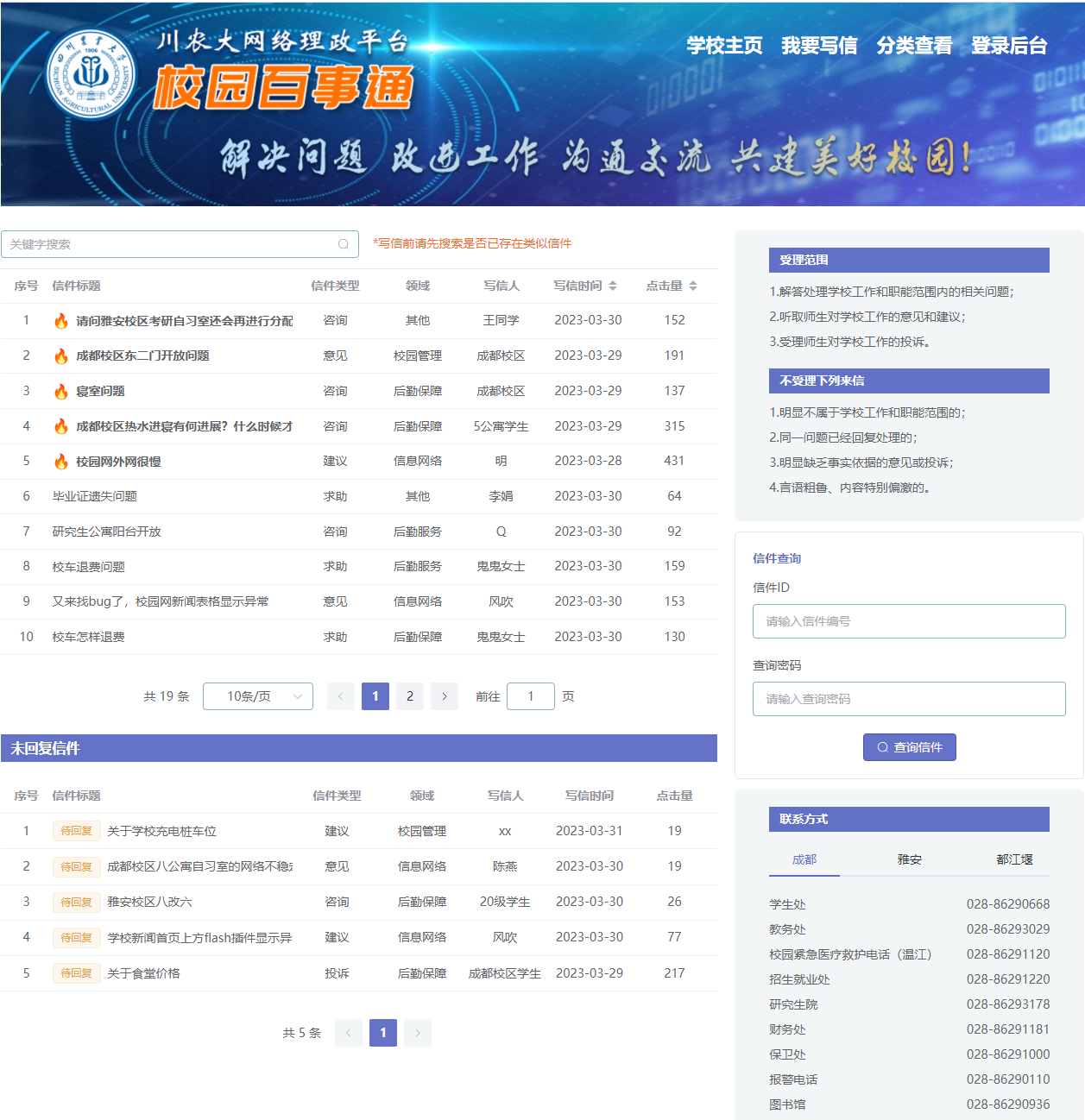1085x1120 pixels.
Task: Click the 待回复 badge on 关于学校充电桩车位
Action: (76, 831)
